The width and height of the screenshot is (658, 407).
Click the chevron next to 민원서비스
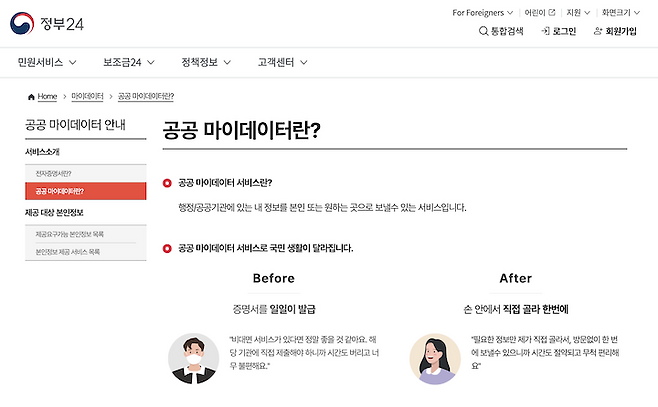click(73, 63)
